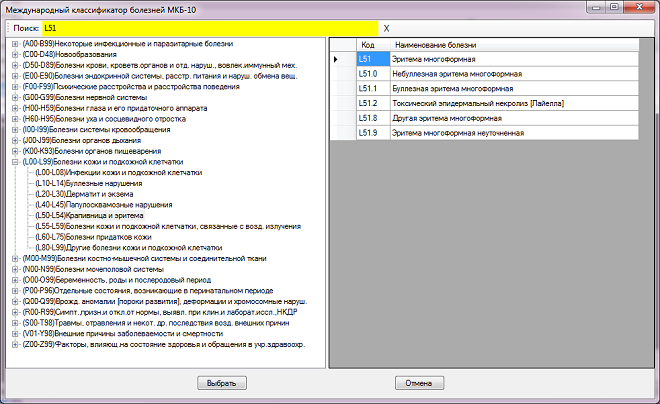Expand the (A00-B99) infectious diseases node

click(x=15, y=44)
